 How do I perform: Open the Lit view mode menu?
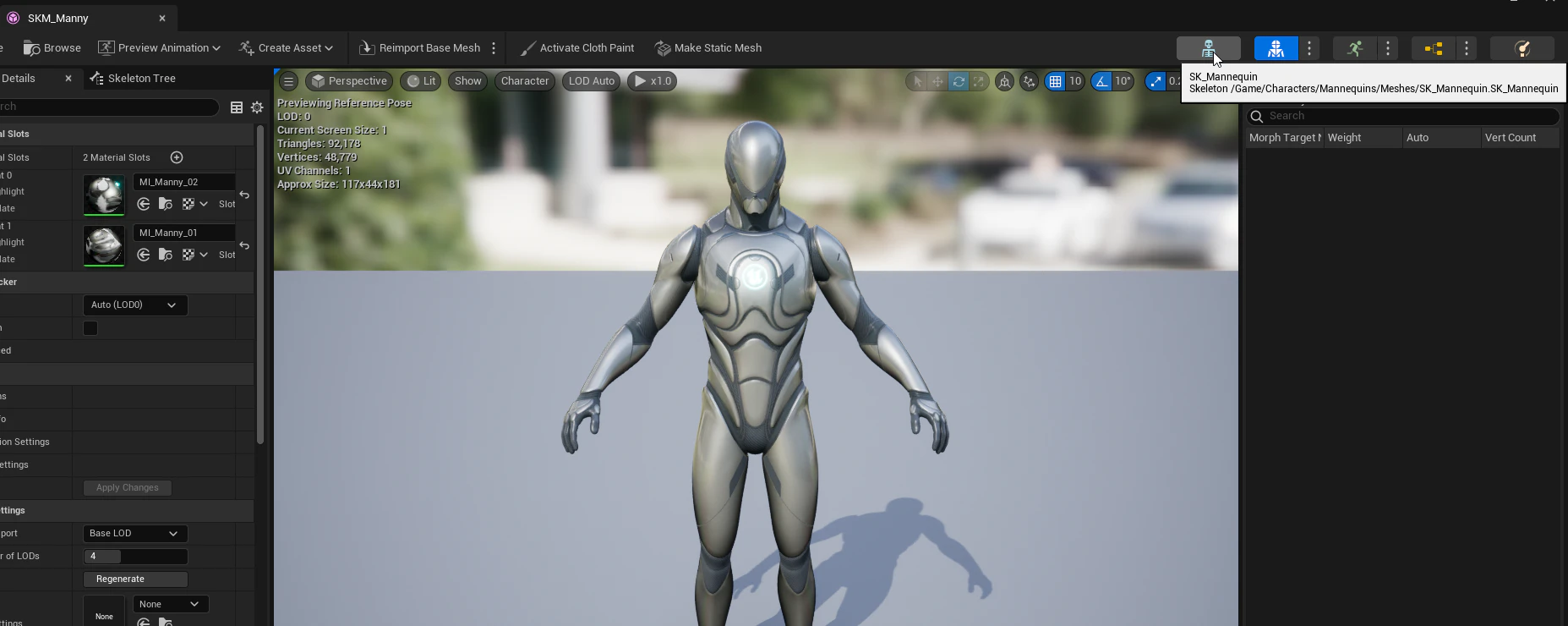coord(421,81)
